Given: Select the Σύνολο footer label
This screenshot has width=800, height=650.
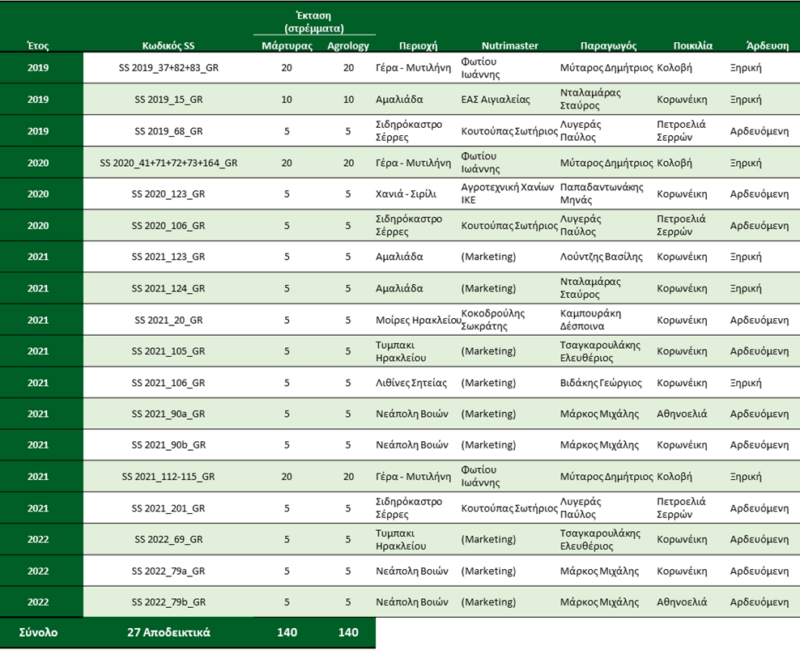Looking at the screenshot, I should pyautogui.click(x=38, y=633).
